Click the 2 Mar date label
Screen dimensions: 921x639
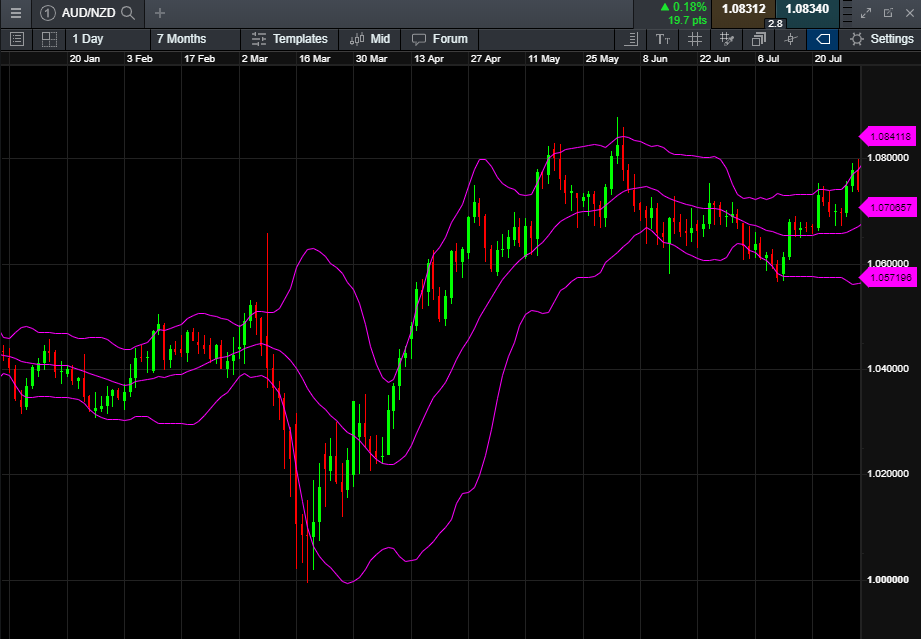255,59
